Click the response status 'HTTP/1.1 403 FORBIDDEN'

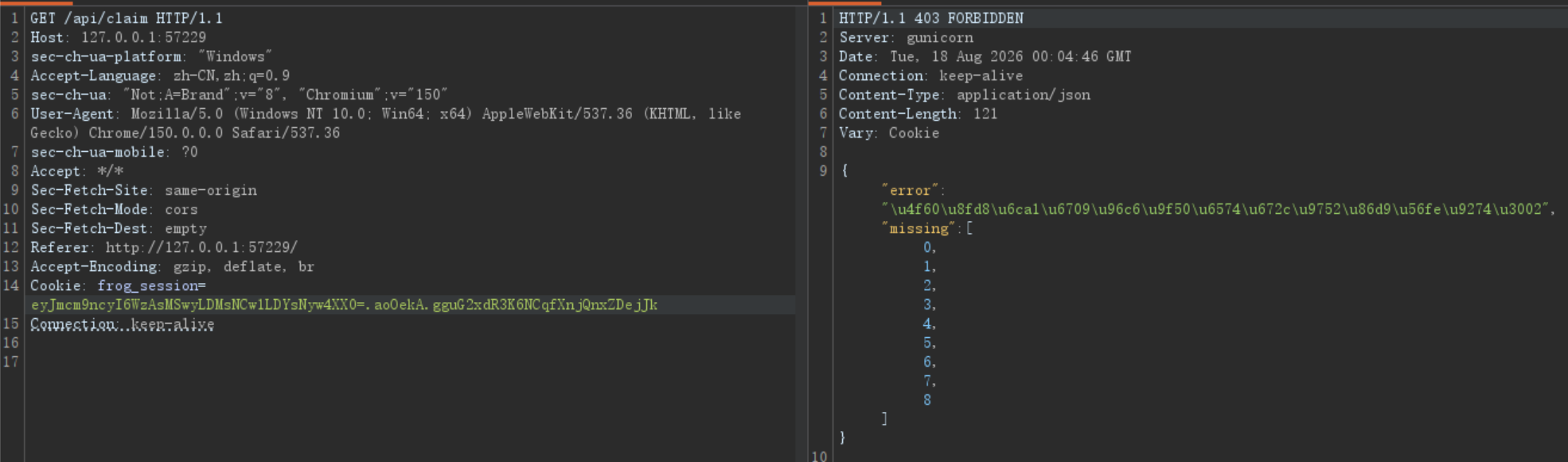coord(931,18)
